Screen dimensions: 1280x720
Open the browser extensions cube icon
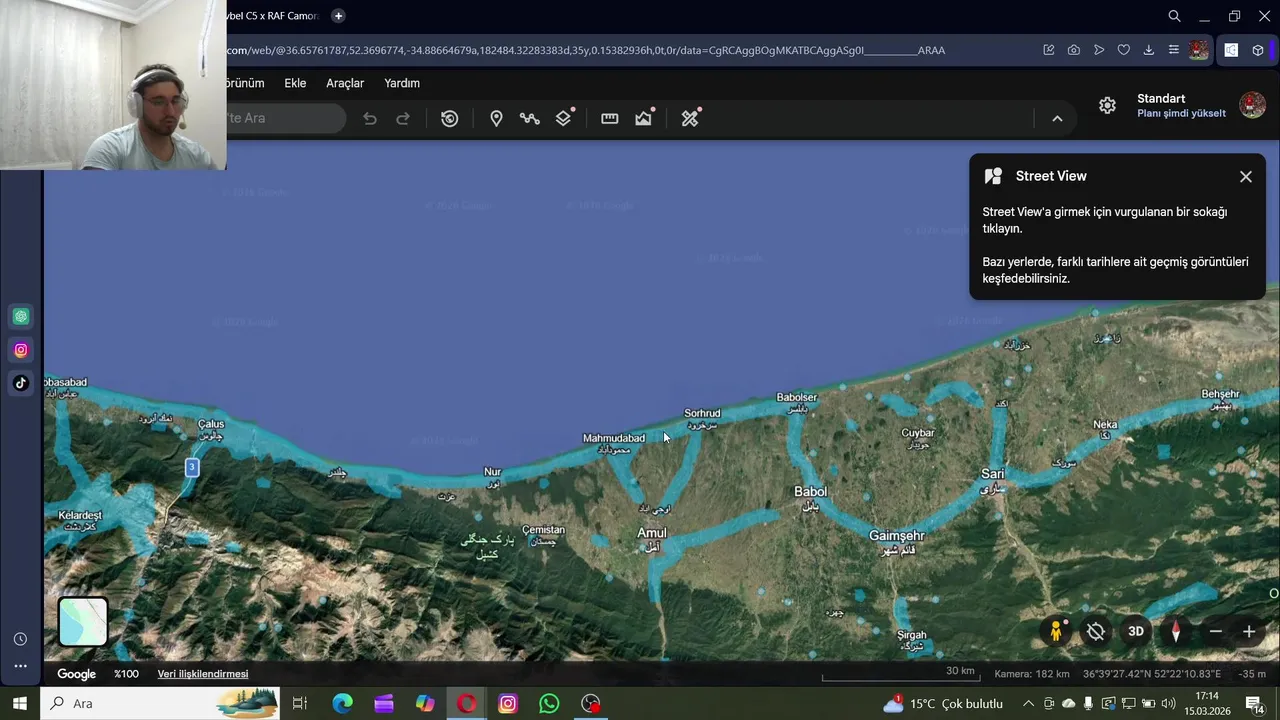1258,50
